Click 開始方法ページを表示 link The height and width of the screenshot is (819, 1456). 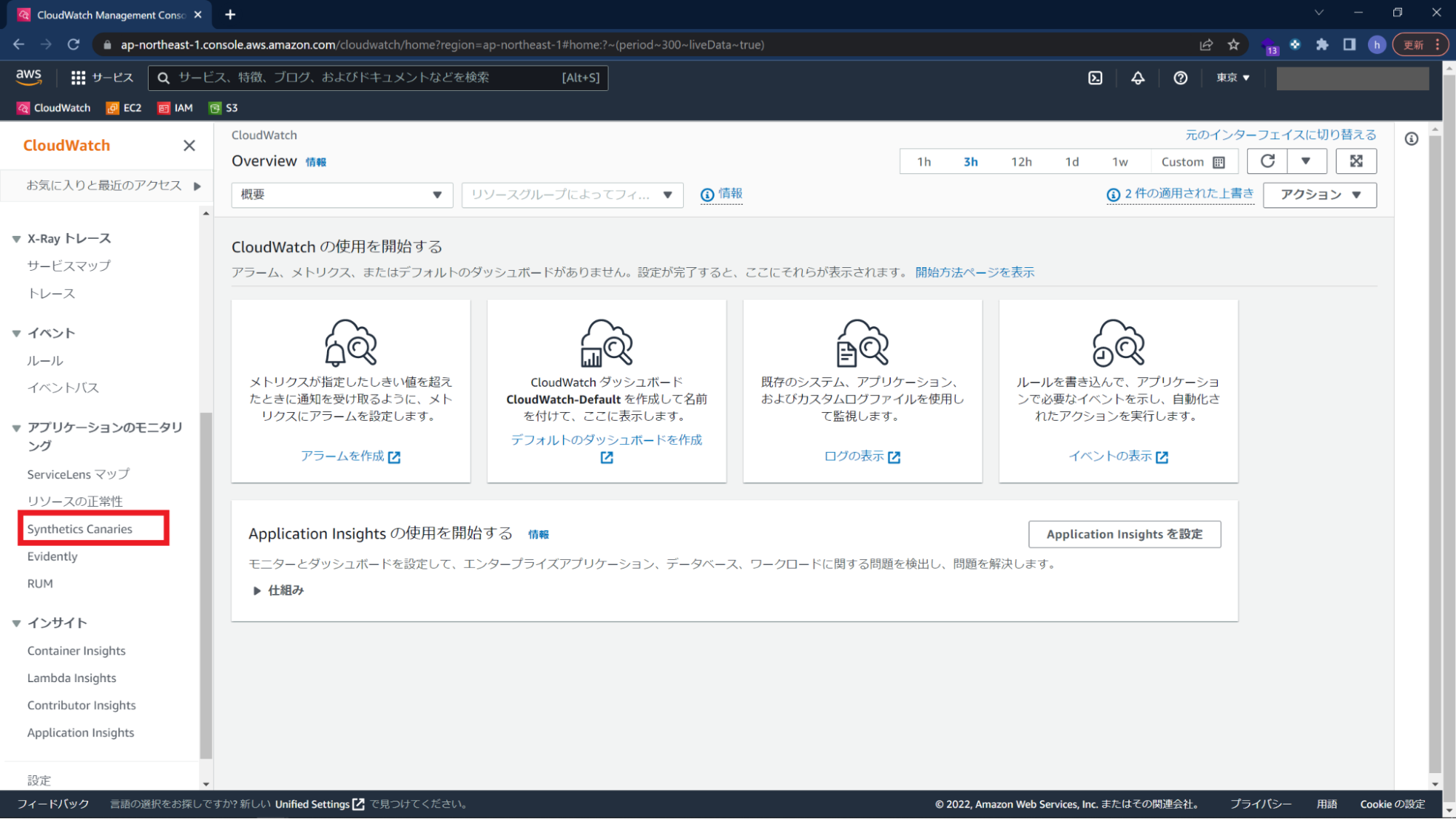pos(975,272)
